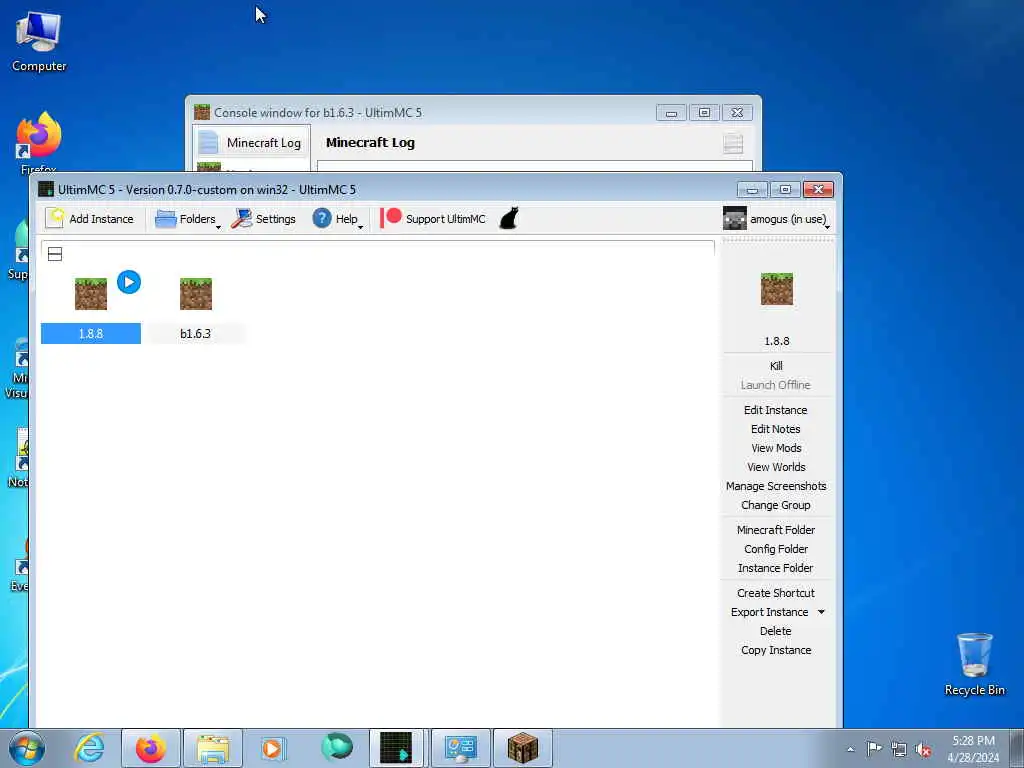1024x768 pixels.
Task: Launch Internet Explorer from the taskbar
Action: [x=89, y=748]
